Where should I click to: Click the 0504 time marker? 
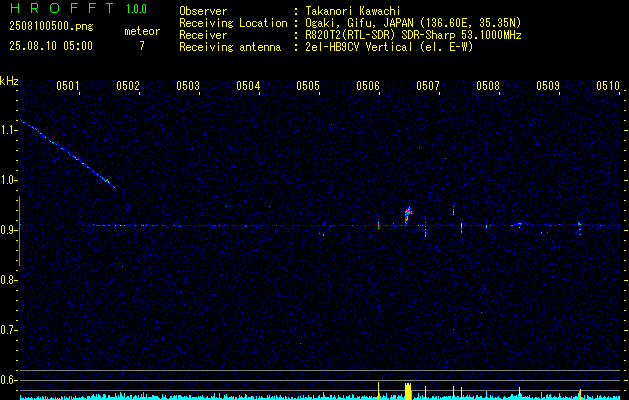(248, 86)
